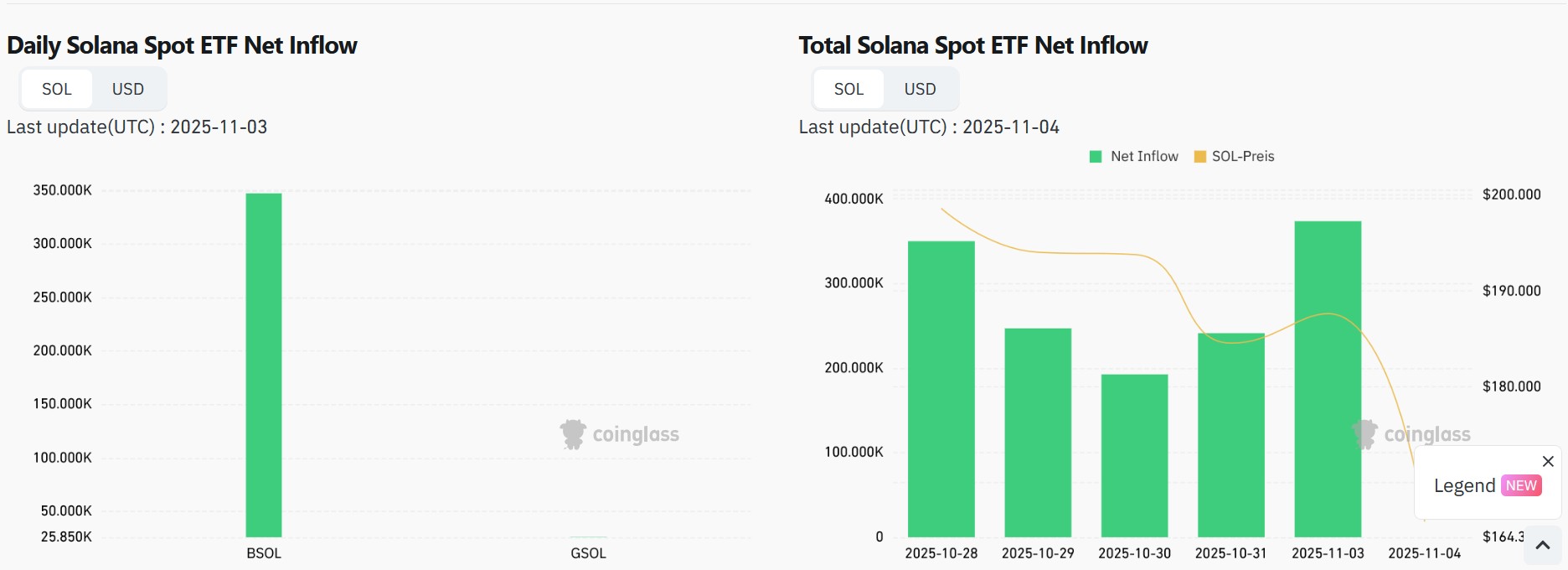Switch the Daily chart to USD
Screen dimensions: 1568x570
[x=128, y=89]
